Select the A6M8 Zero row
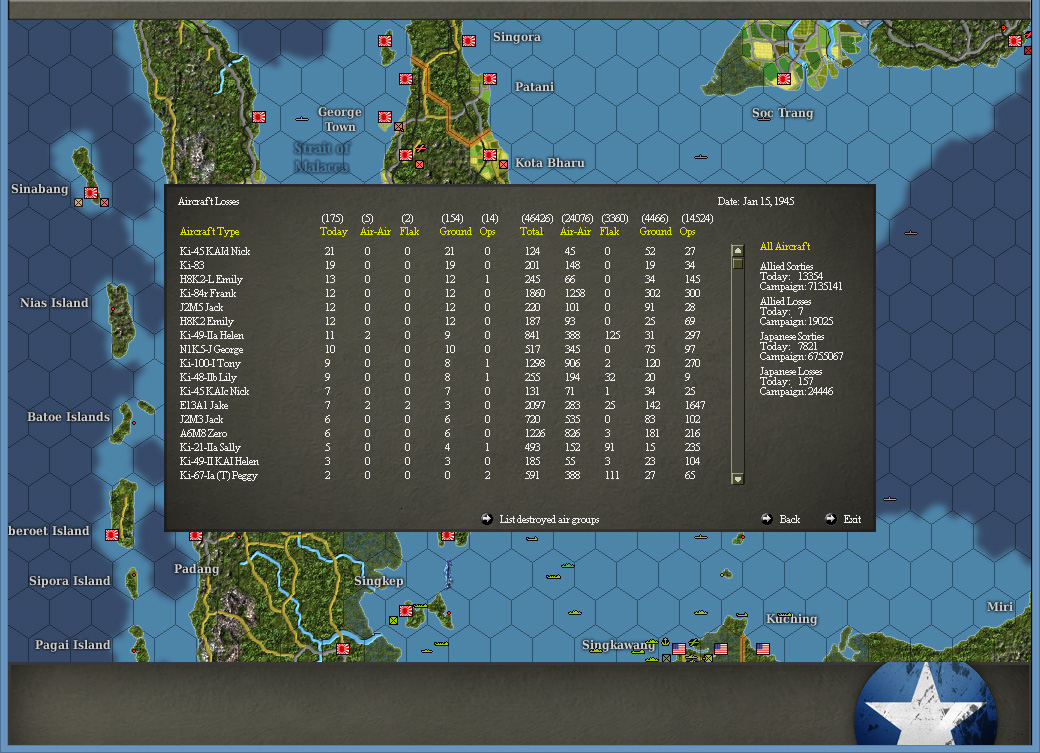Screen dimensions: 1040x753 point(444,433)
